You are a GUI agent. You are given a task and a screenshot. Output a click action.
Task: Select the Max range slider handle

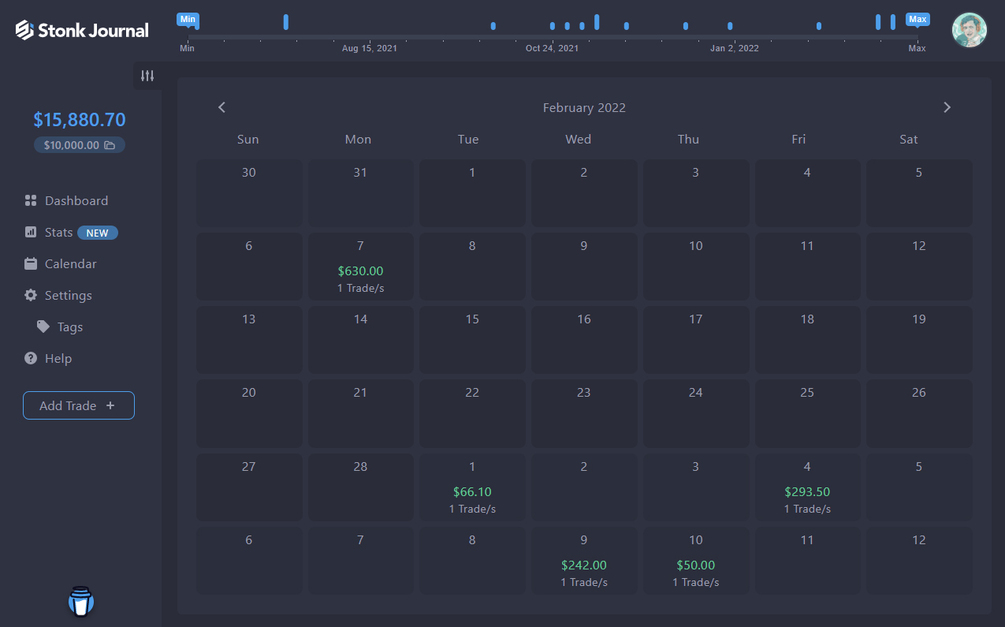pyautogui.click(x=917, y=20)
